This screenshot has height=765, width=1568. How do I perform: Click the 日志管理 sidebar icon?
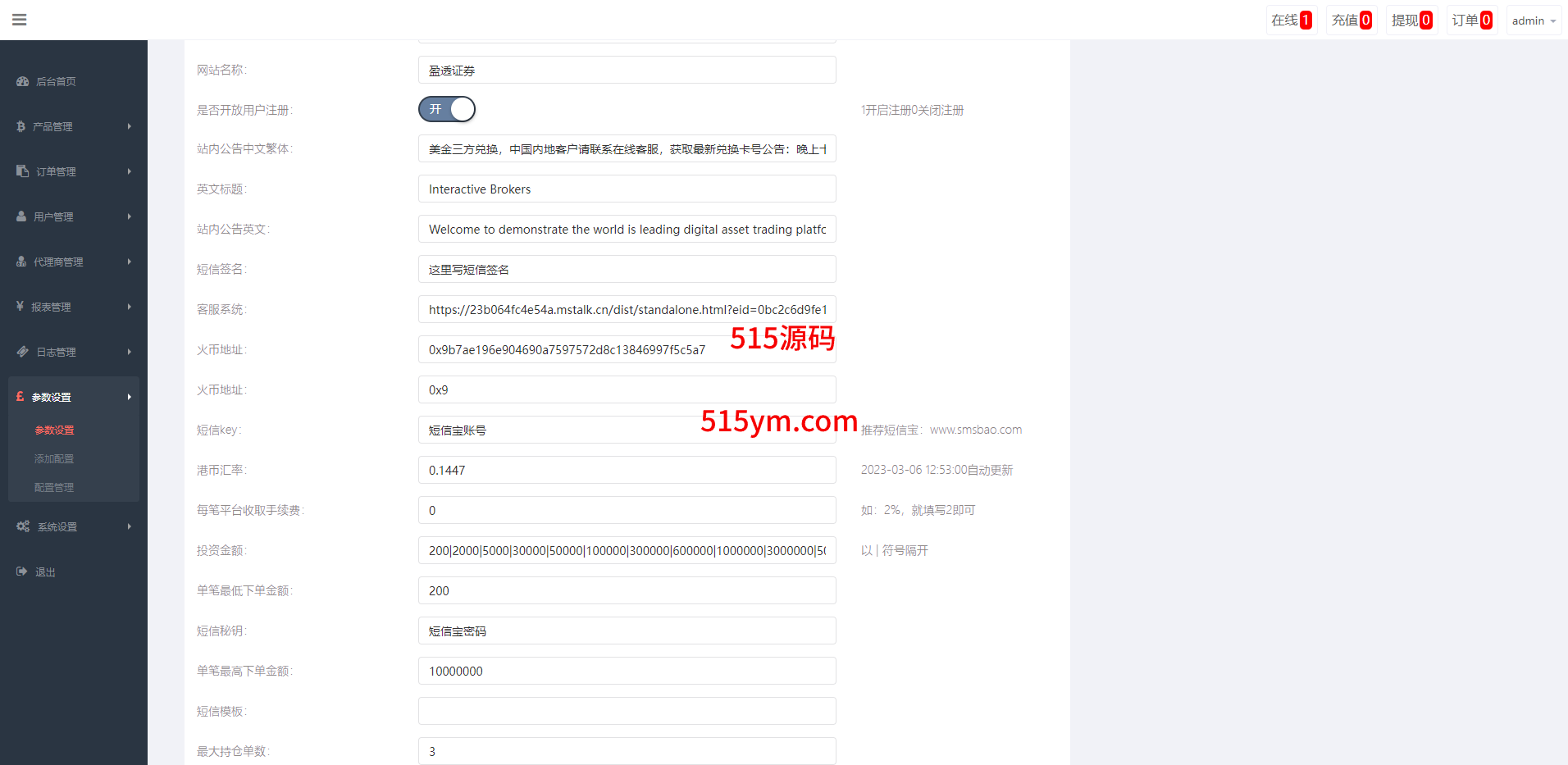(x=22, y=352)
